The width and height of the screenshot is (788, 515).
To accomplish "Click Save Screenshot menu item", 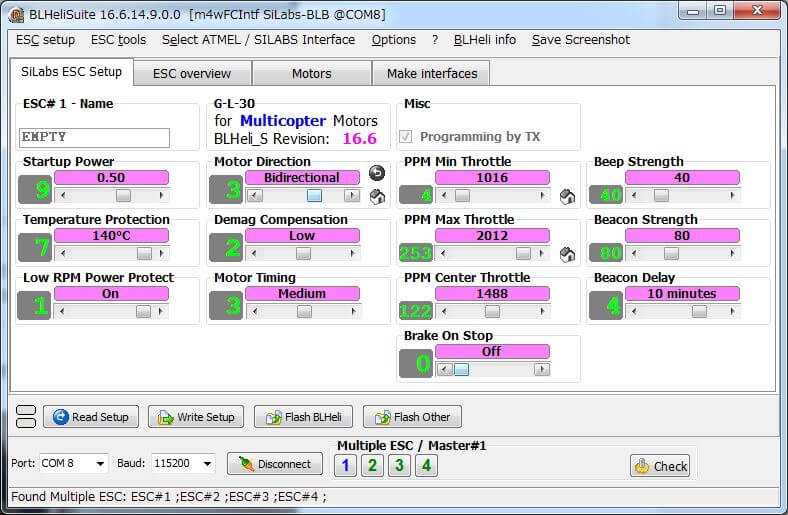I will [x=580, y=40].
